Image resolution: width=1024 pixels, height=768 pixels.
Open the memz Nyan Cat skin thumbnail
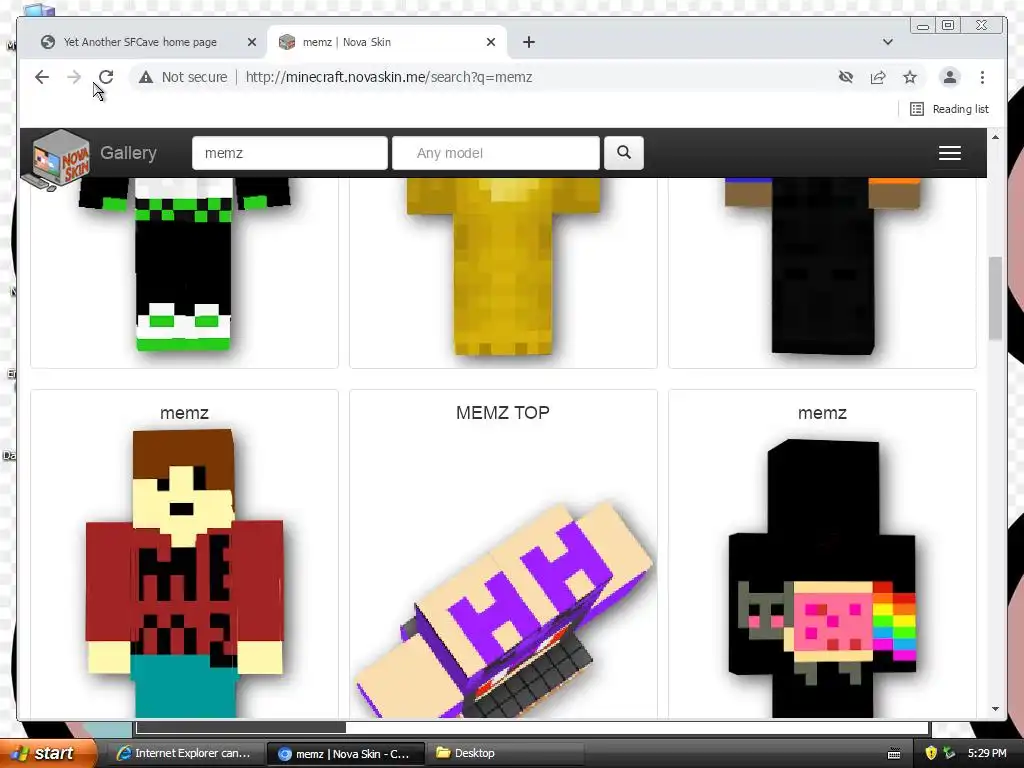[822, 578]
